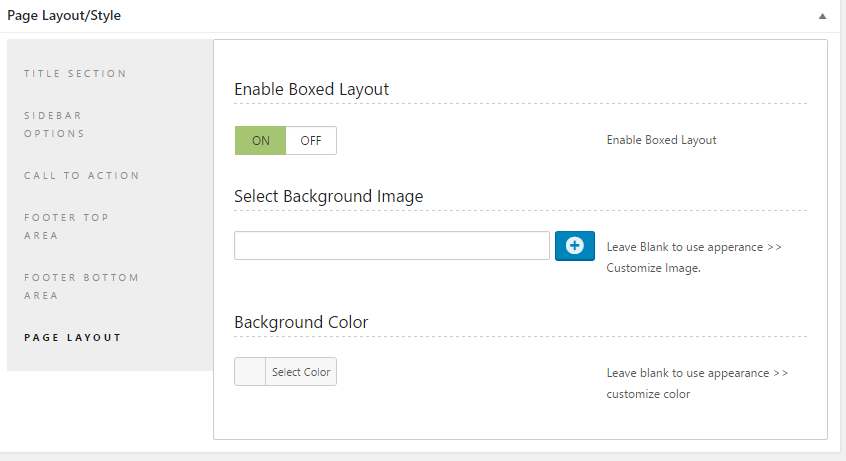Turn ON the boxed layout

[x=260, y=141]
